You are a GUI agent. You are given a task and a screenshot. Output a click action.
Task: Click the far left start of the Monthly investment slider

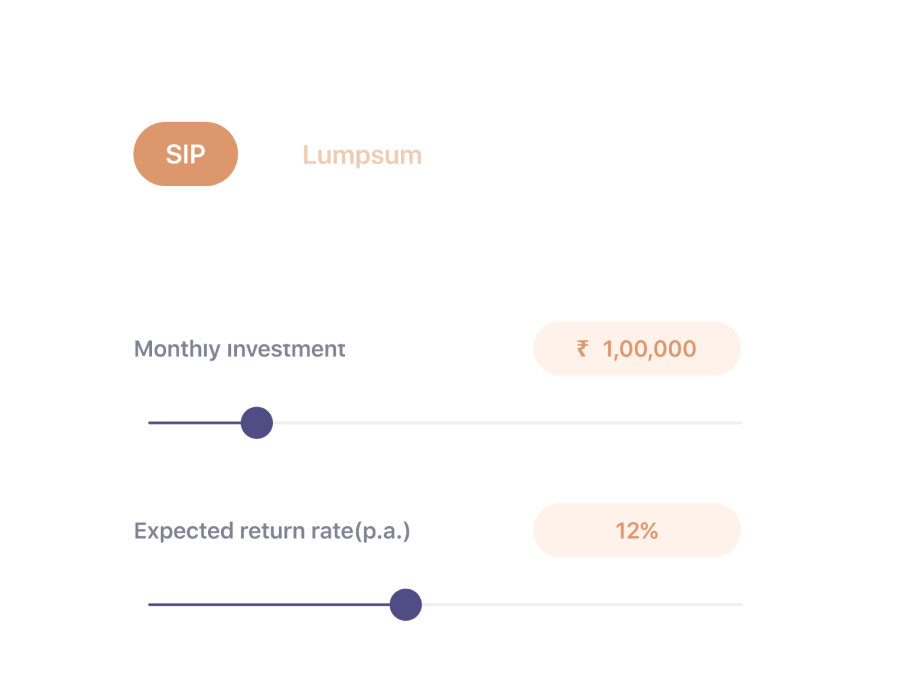click(x=151, y=423)
